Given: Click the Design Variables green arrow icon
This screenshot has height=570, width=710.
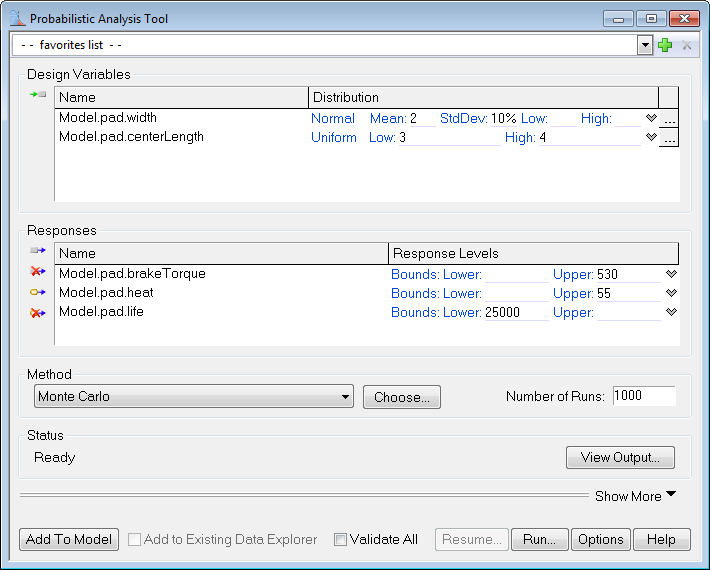Looking at the screenshot, I should pos(38,94).
